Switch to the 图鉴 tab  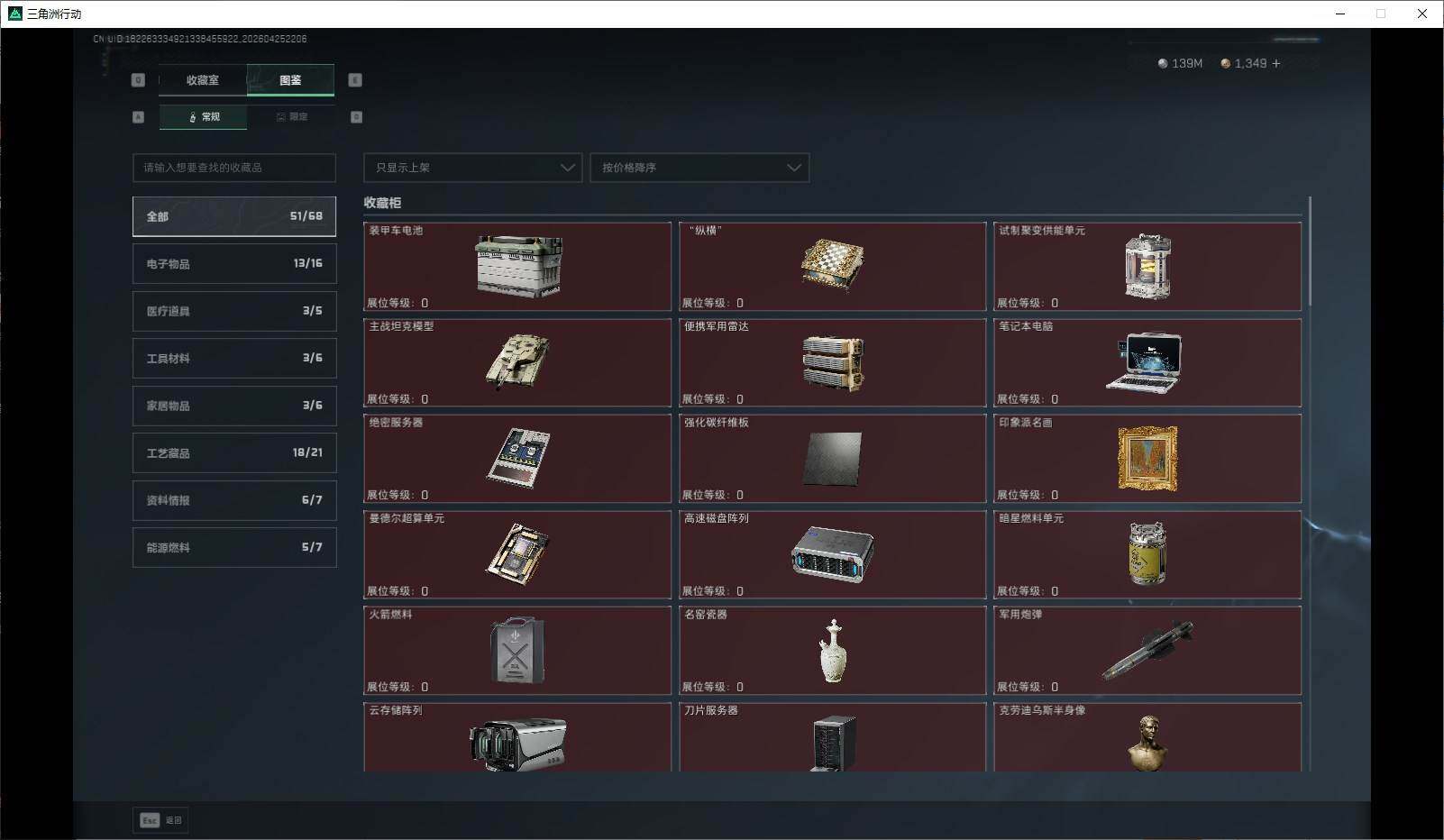coord(290,80)
